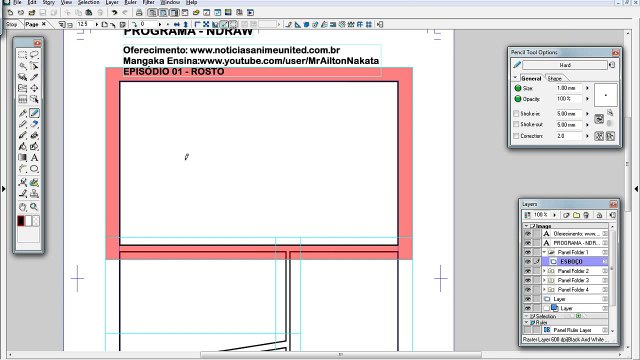Click the new folder icon in Layers panel

pos(576,215)
